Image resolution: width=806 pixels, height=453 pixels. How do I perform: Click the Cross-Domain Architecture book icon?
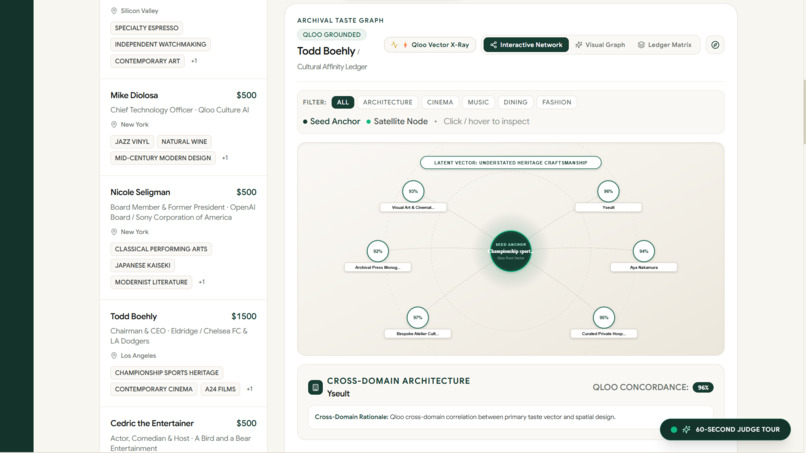tap(315, 387)
